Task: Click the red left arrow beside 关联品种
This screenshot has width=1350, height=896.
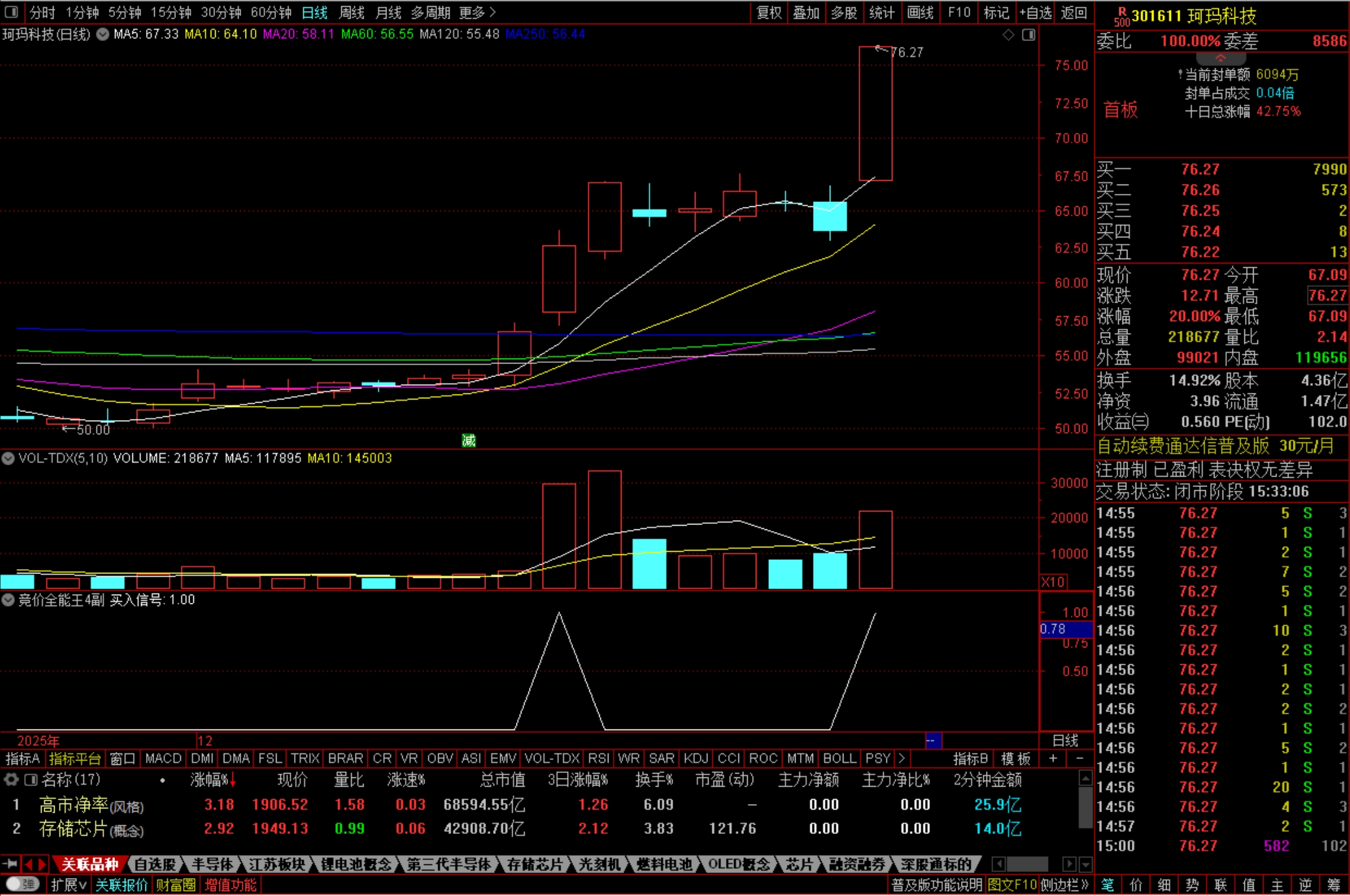Action: (28, 864)
